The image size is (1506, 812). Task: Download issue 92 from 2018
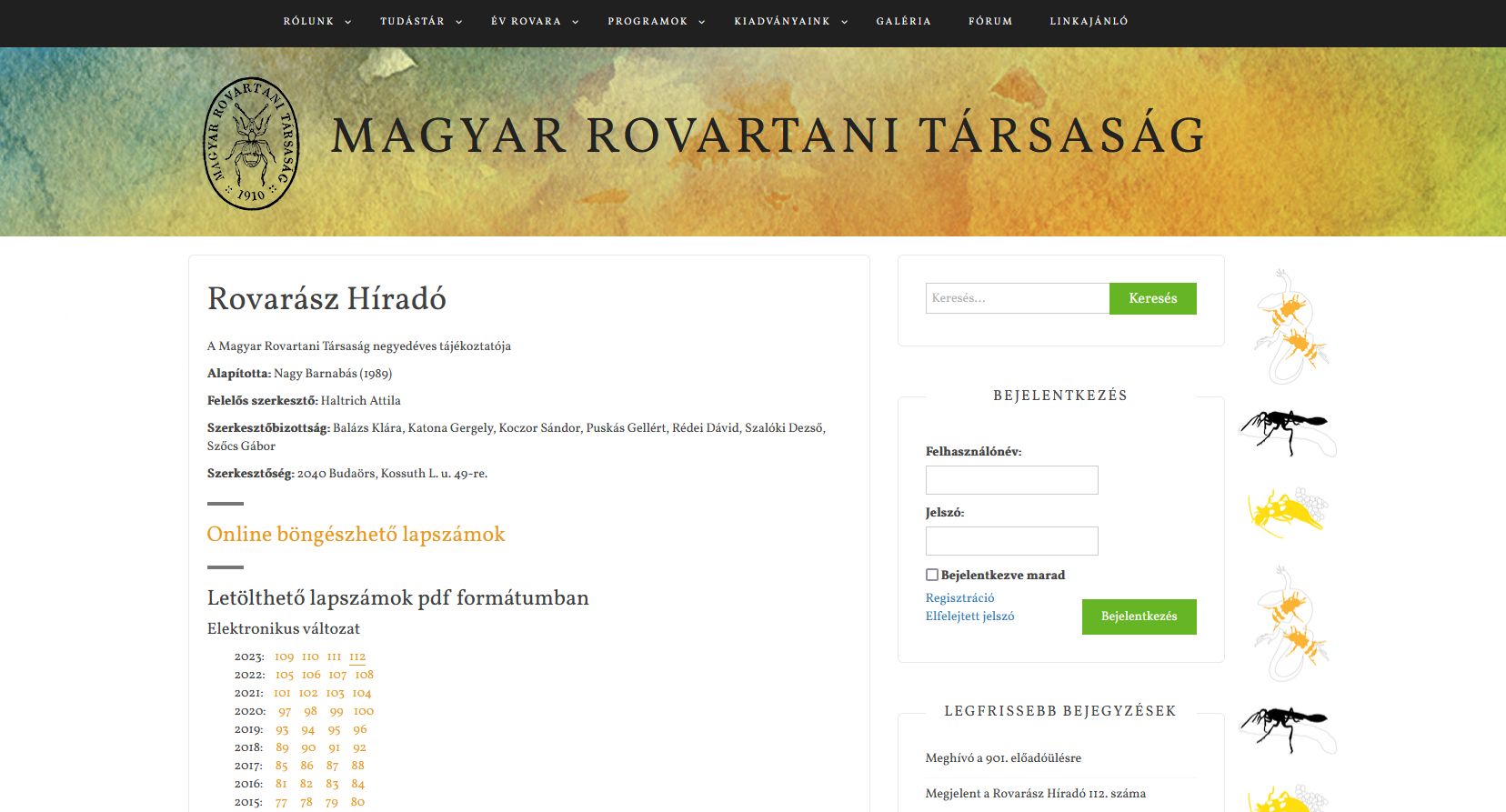(x=359, y=747)
